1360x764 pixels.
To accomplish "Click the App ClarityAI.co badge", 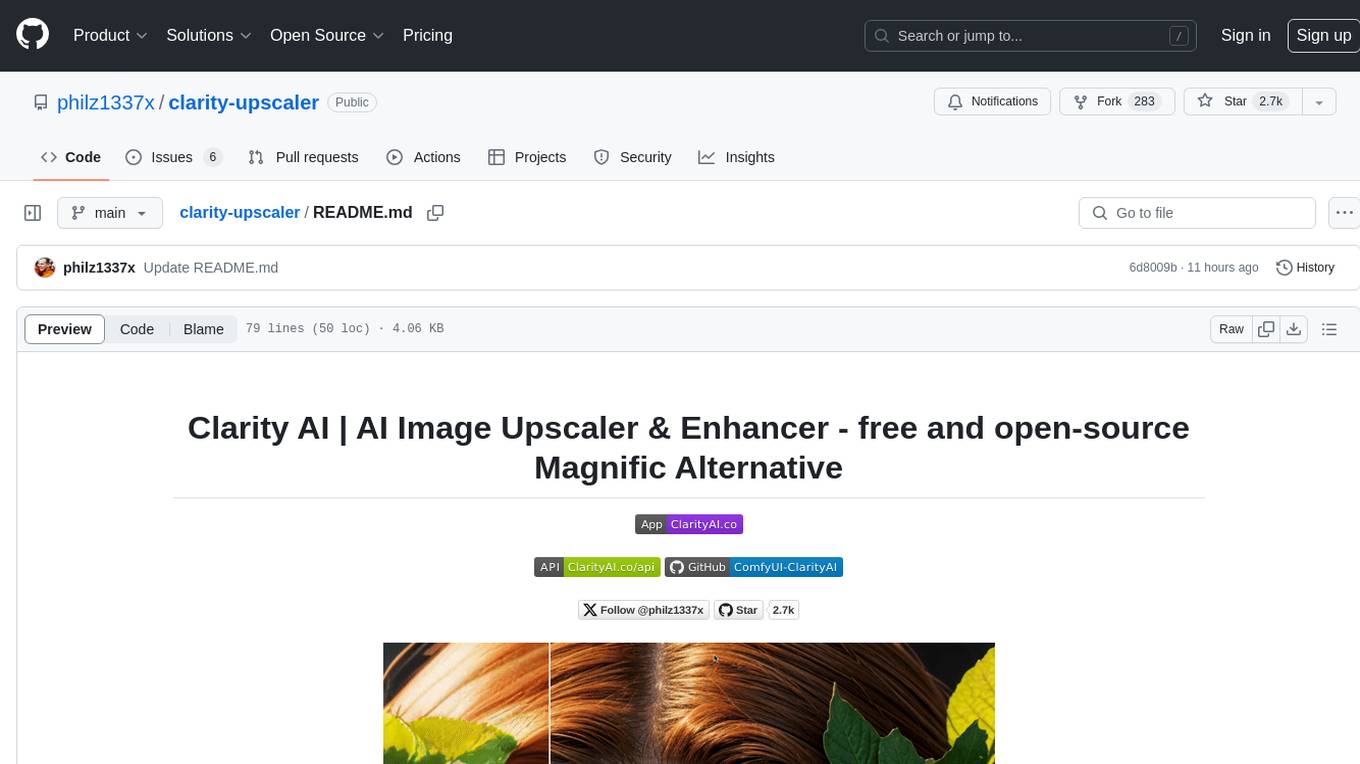I will click(x=689, y=524).
